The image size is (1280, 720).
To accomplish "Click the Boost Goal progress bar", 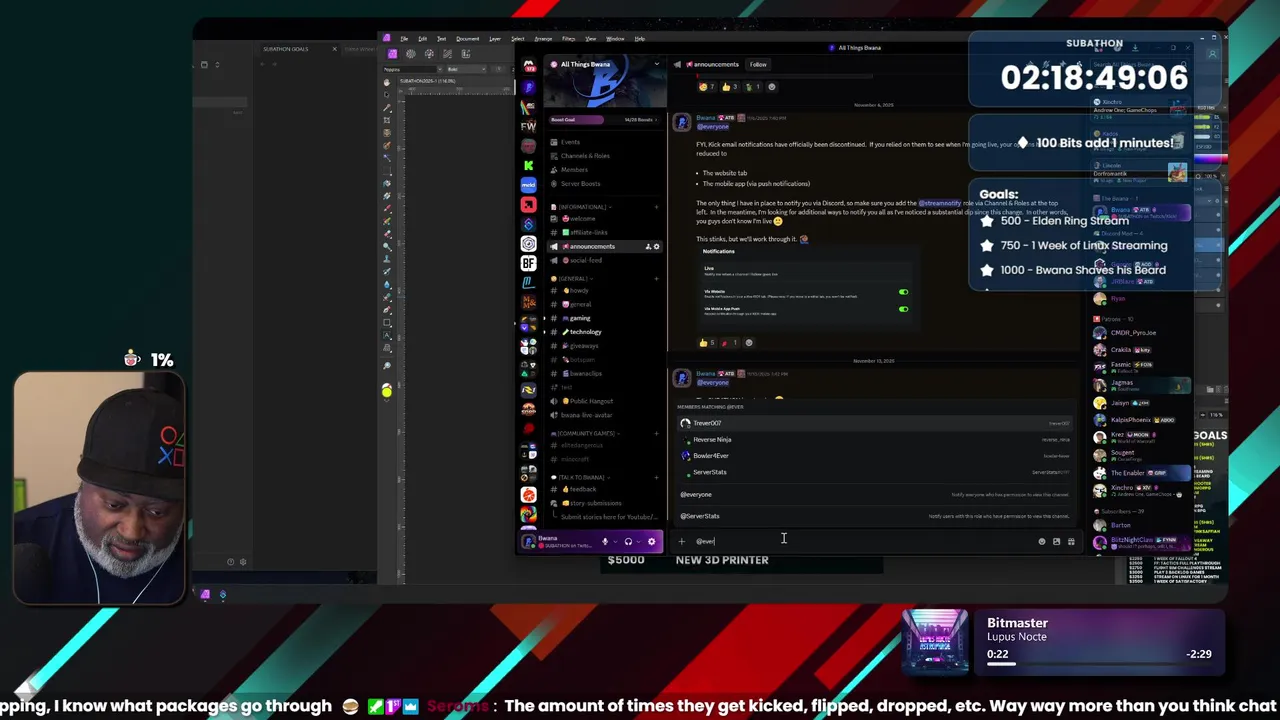I will (604, 120).
